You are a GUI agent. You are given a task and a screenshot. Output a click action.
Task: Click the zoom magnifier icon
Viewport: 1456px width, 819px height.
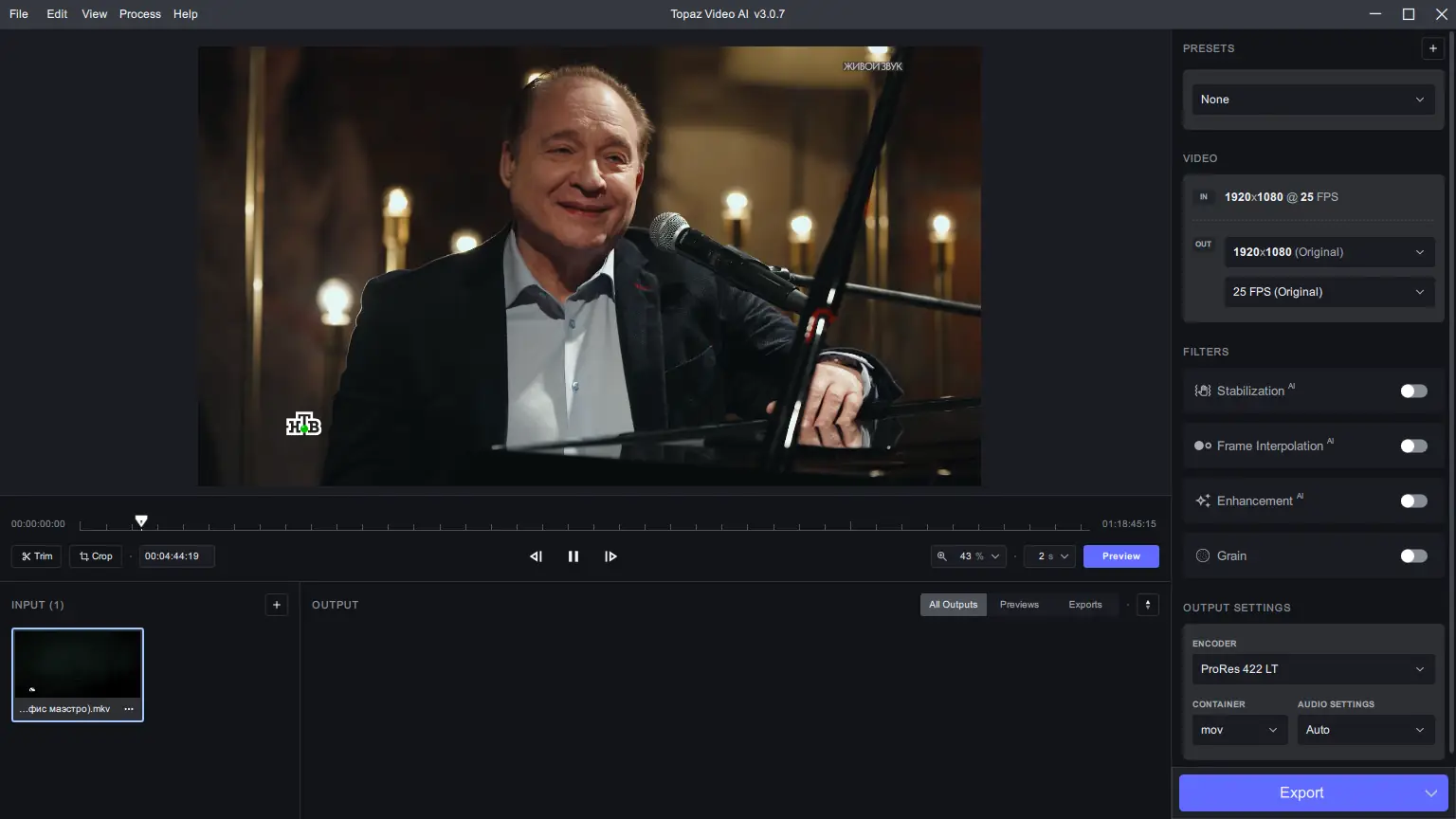pos(942,556)
